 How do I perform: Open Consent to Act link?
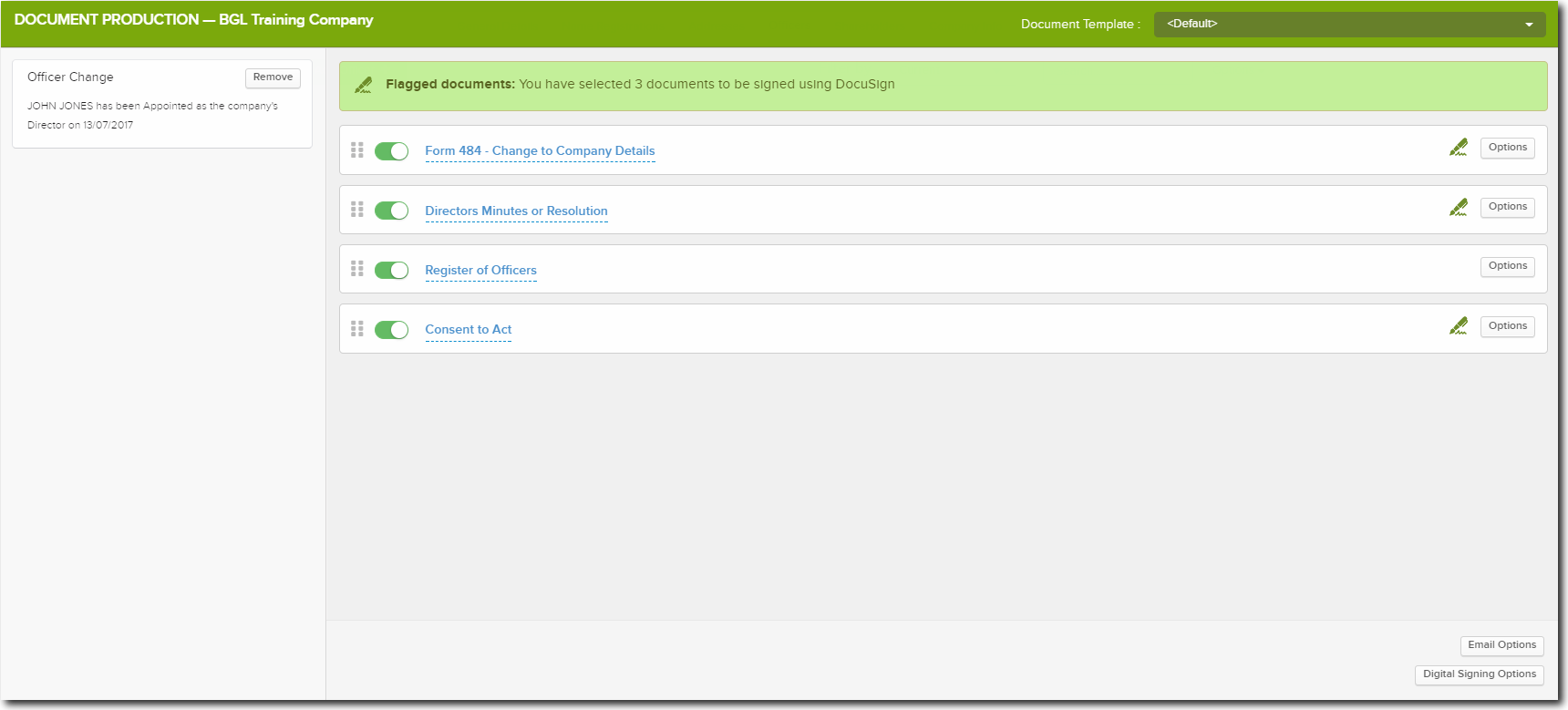point(468,330)
